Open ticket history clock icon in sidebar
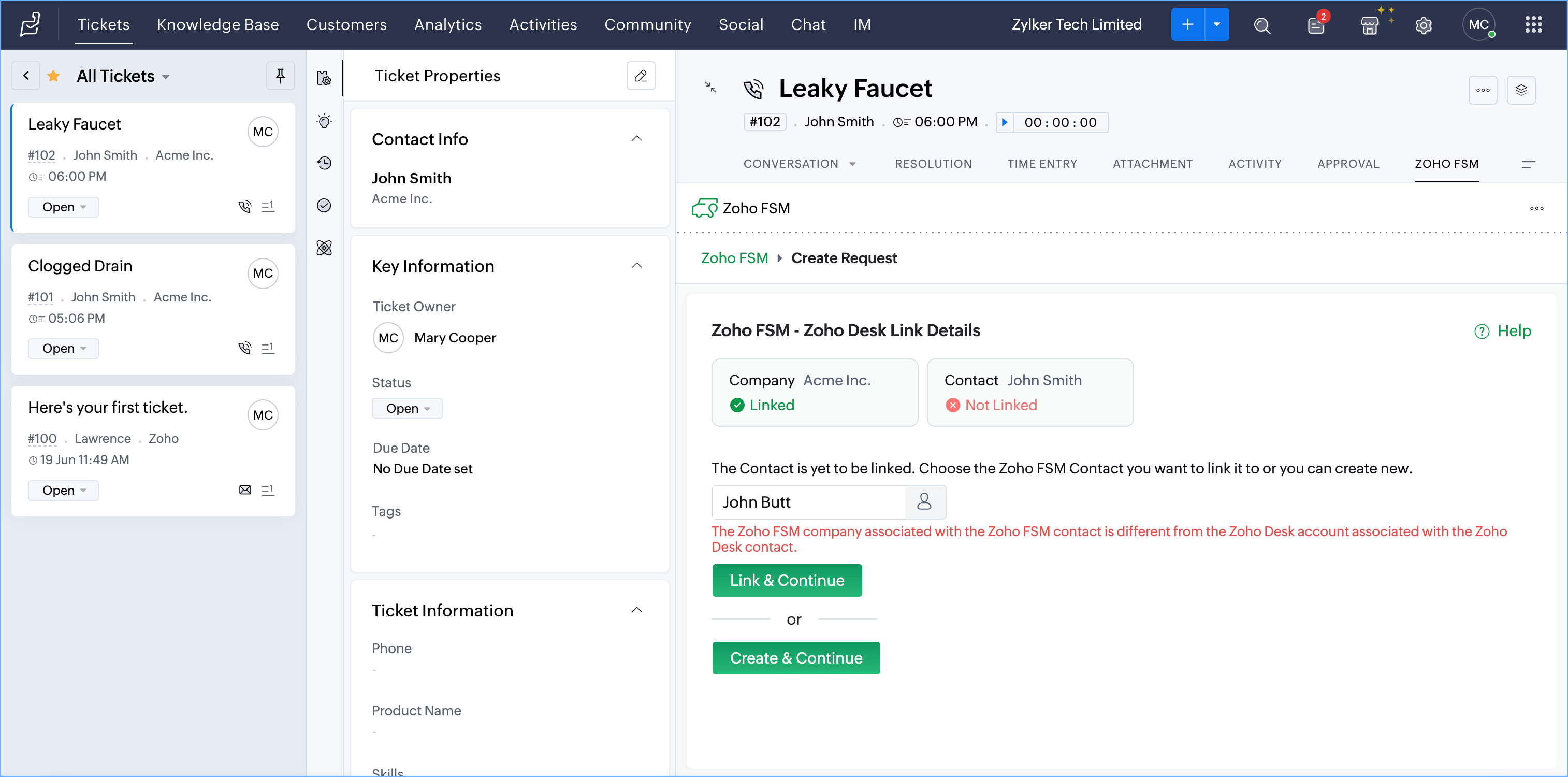The height and width of the screenshot is (777, 1568). point(325,163)
